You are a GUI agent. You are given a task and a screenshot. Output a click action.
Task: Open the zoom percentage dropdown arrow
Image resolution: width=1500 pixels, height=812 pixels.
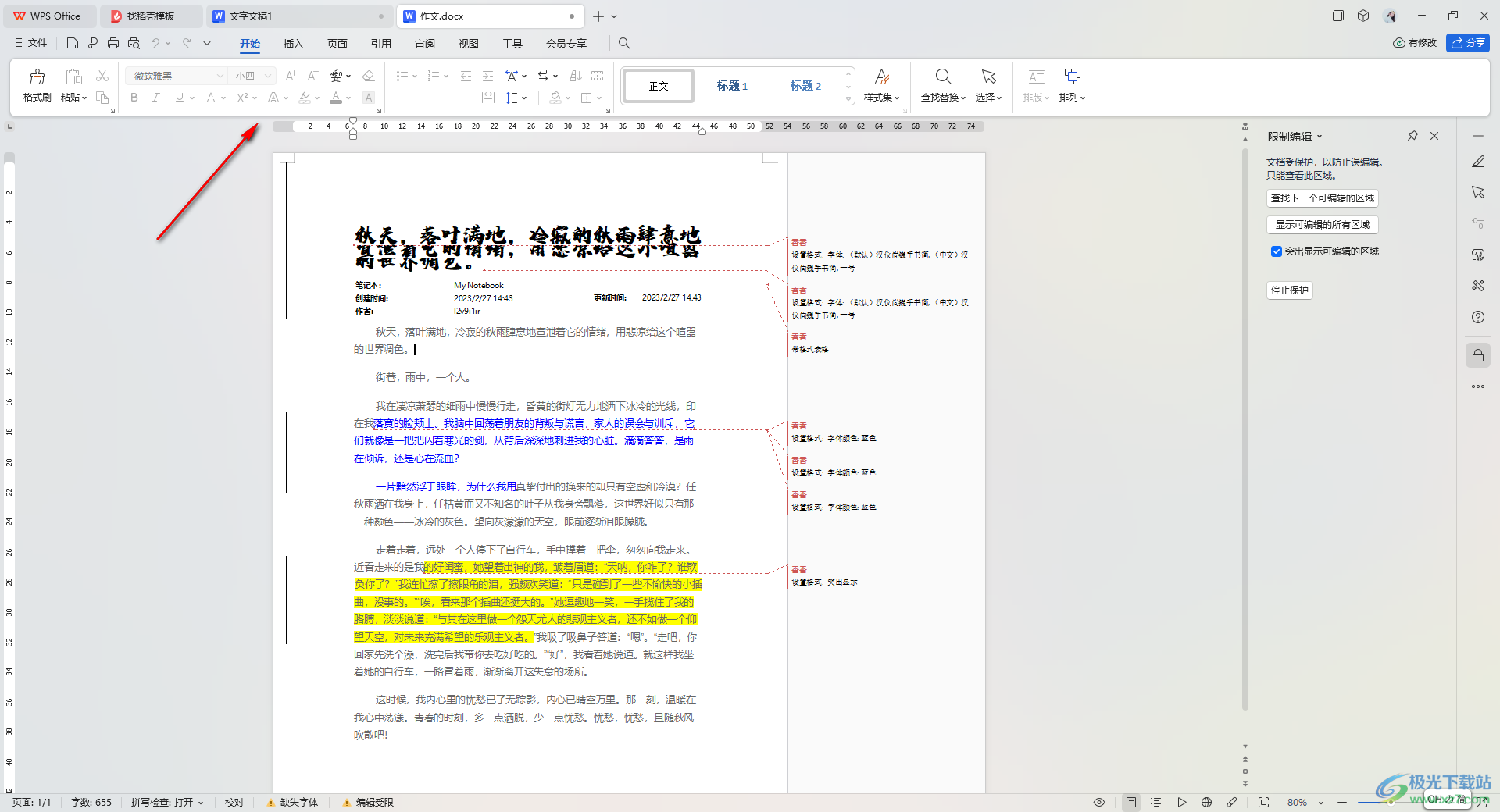(x=1321, y=802)
